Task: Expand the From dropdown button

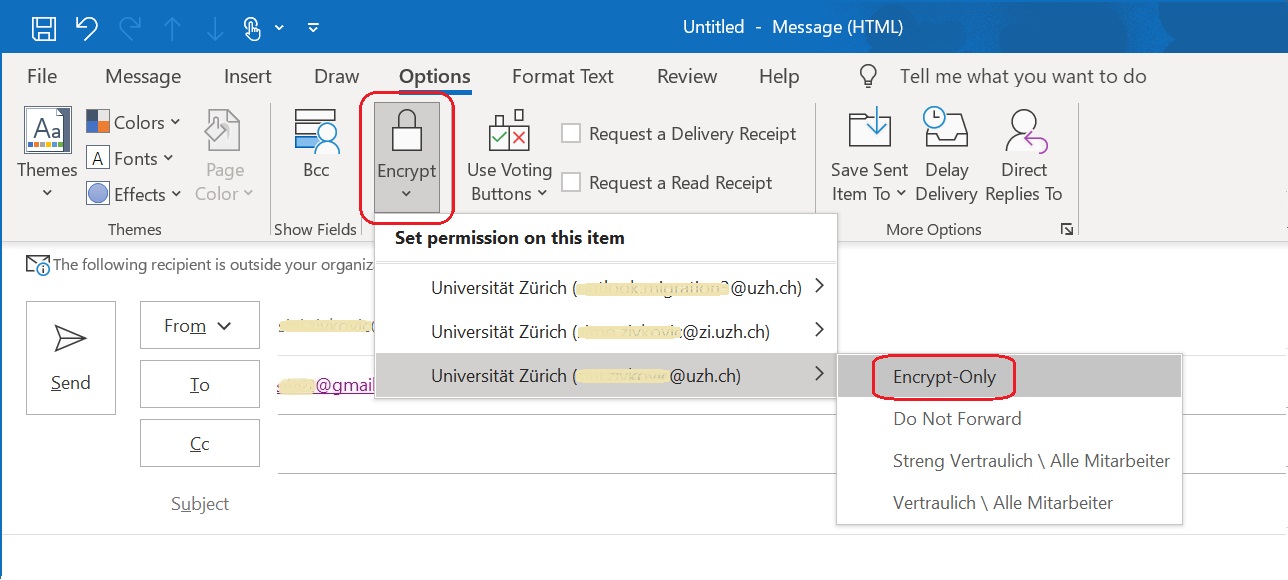Action: point(199,326)
